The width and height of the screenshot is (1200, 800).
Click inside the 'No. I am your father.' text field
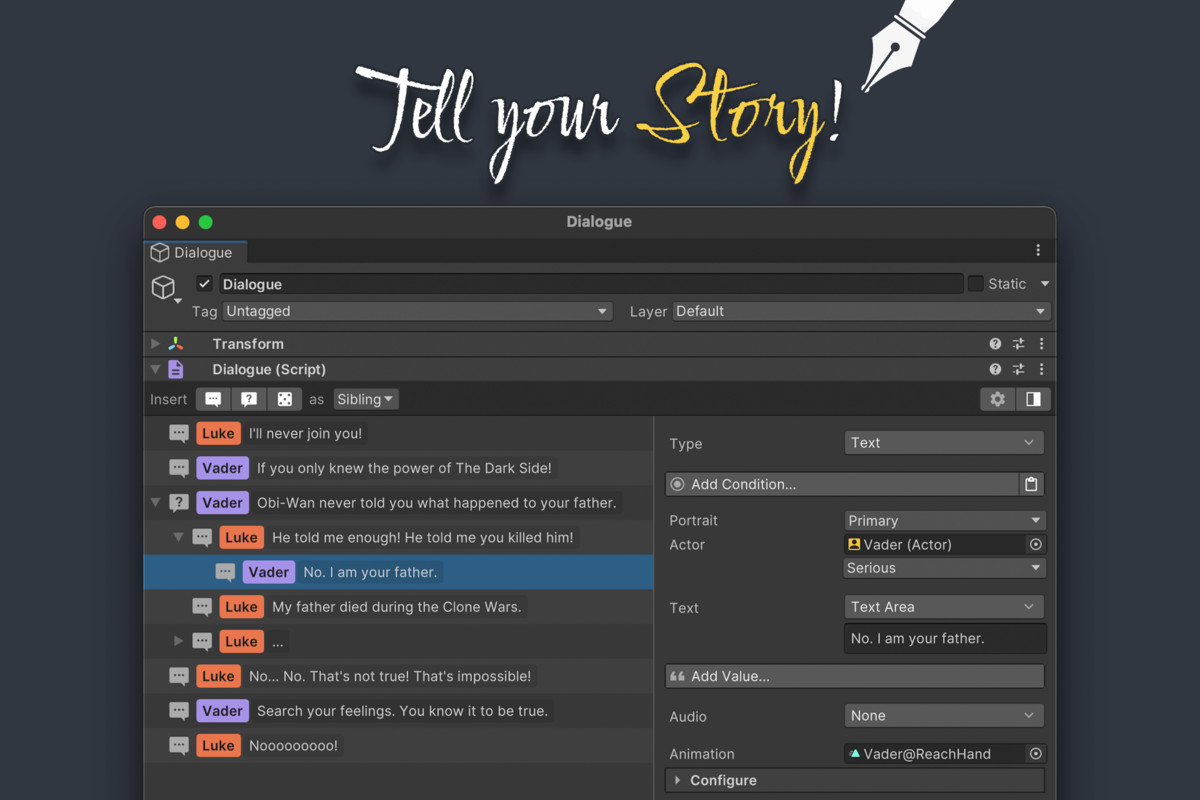(944, 638)
